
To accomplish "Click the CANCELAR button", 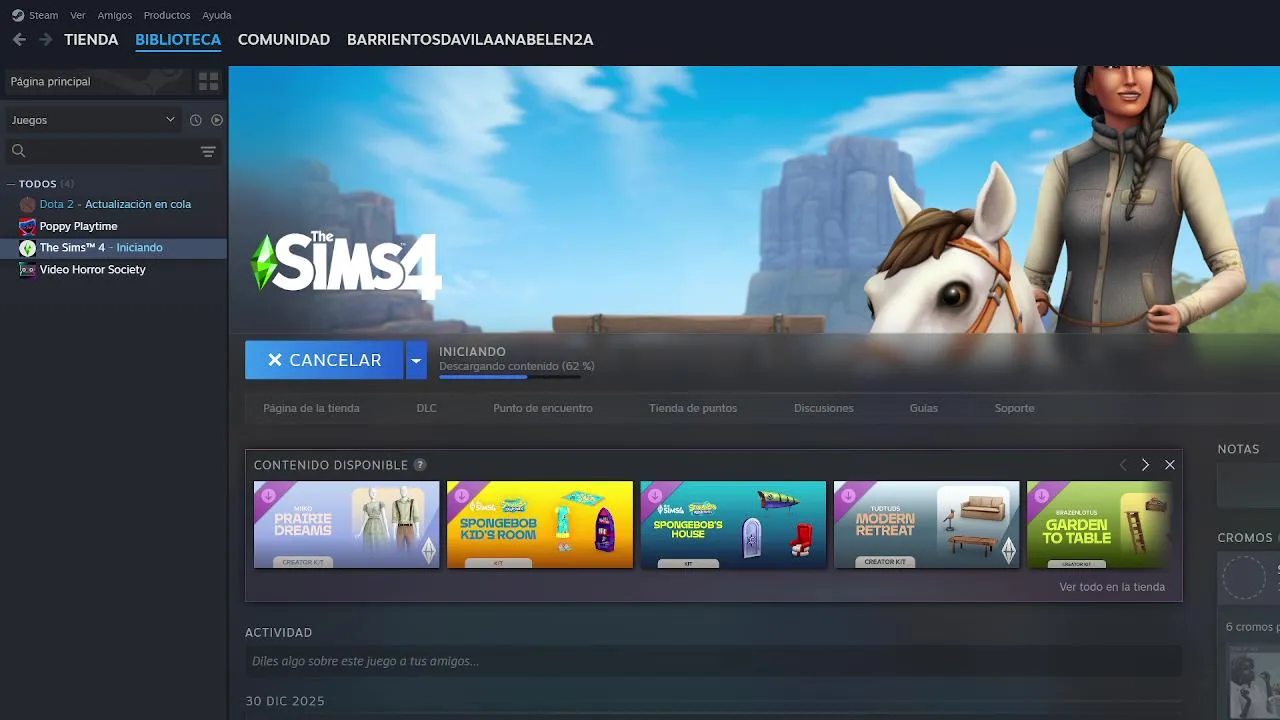I will click(324, 360).
